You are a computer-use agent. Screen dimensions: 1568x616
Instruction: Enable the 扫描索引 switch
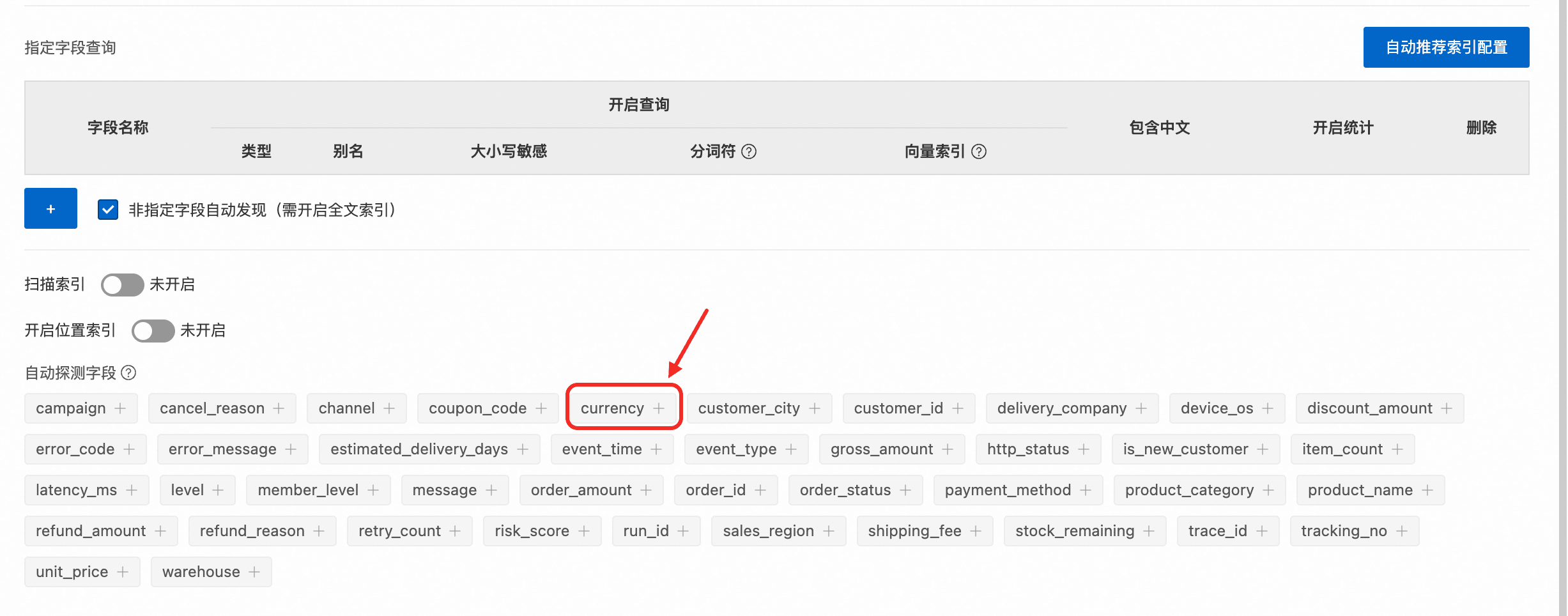[x=122, y=284]
